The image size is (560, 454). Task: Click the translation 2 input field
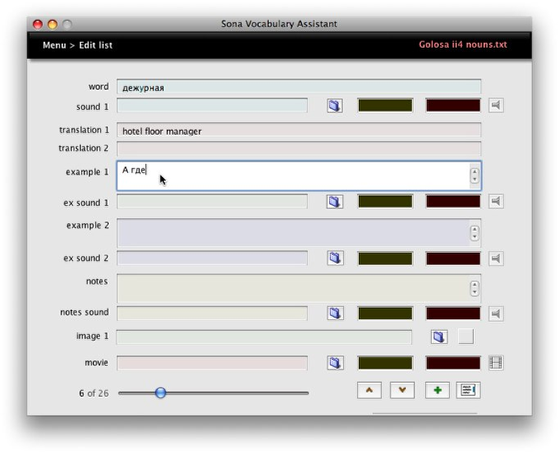coord(299,148)
